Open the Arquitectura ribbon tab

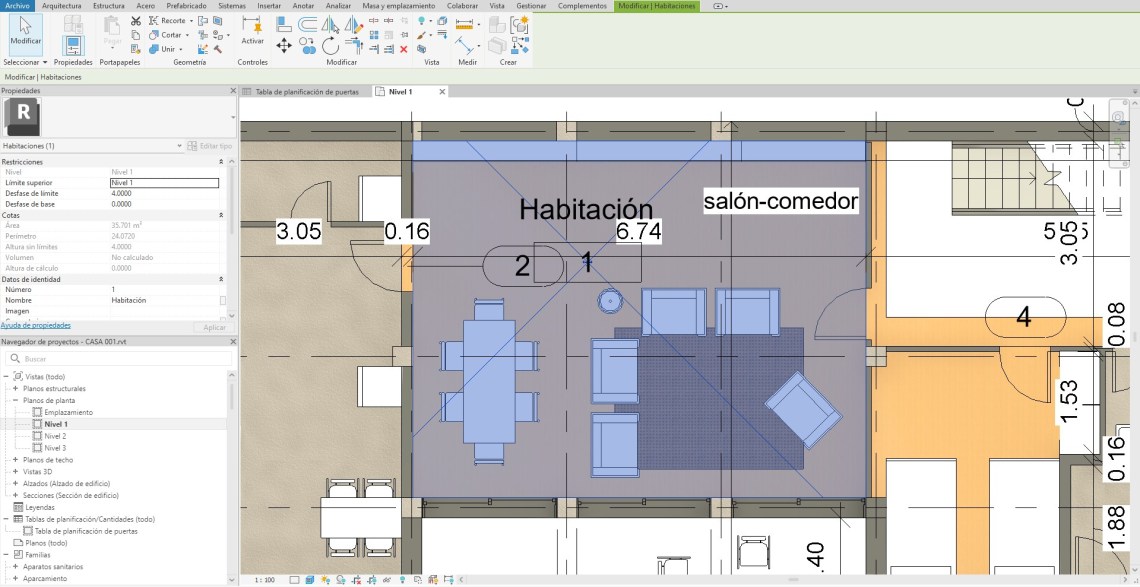click(x=62, y=6)
